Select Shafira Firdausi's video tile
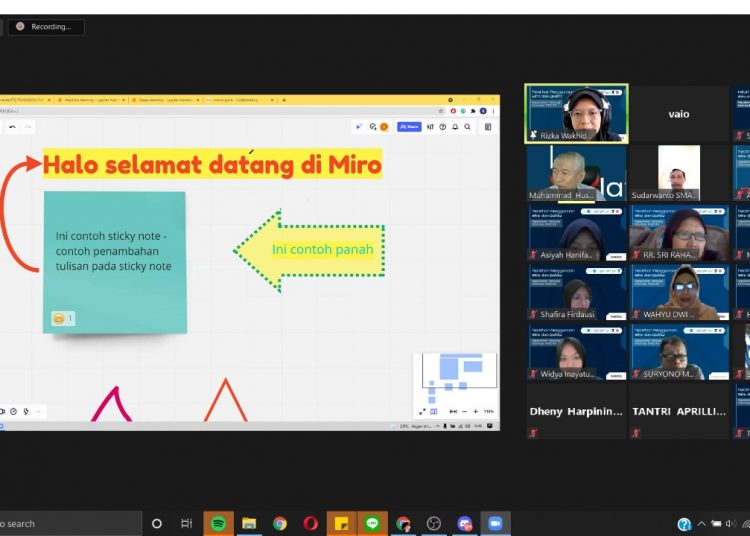Screen dimensions: 750x536 coord(576,292)
